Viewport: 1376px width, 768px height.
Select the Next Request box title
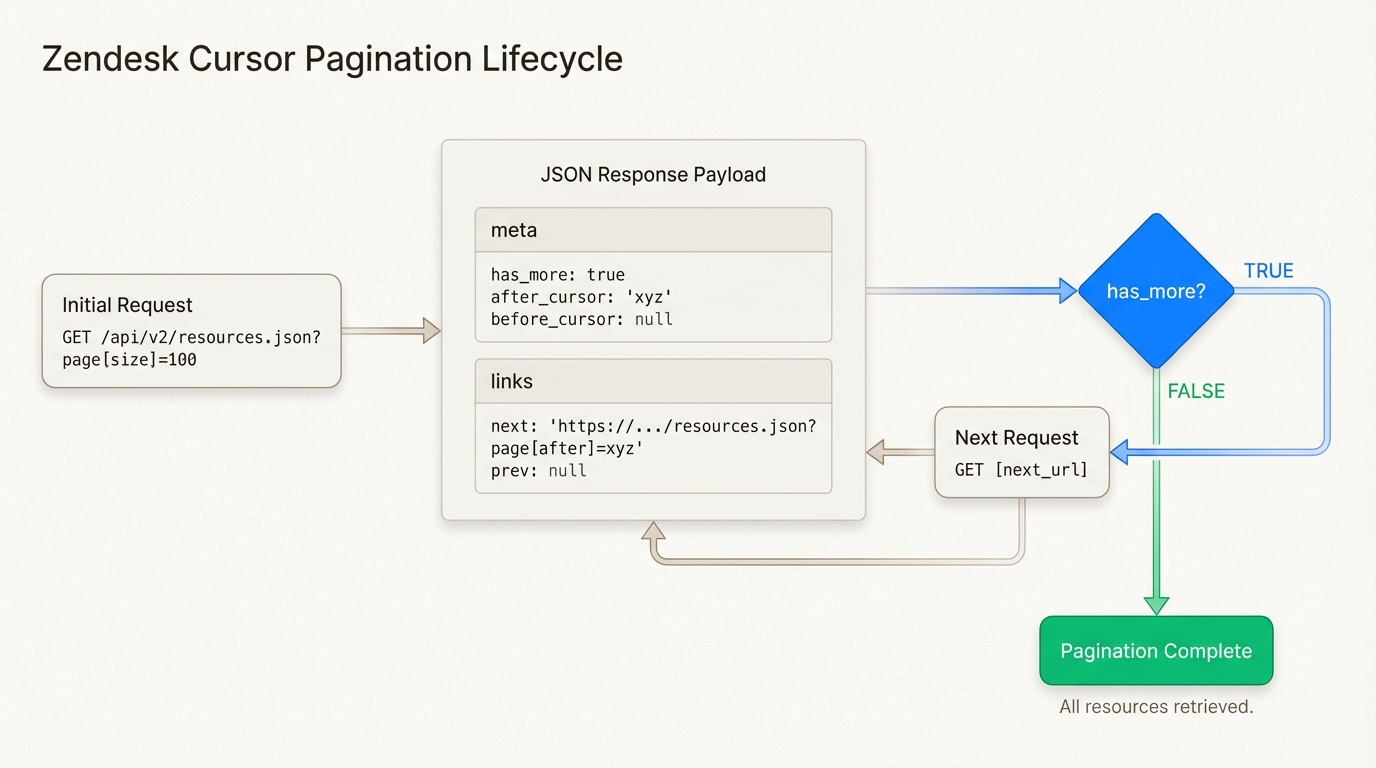tap(1016, 437)
